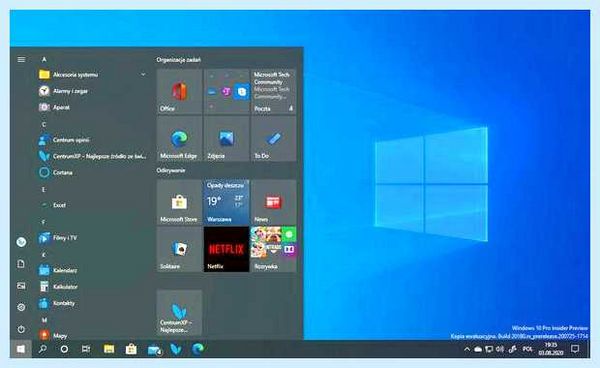
Task: Expand Akcesoria systemu folder
Action: [93, 75]
